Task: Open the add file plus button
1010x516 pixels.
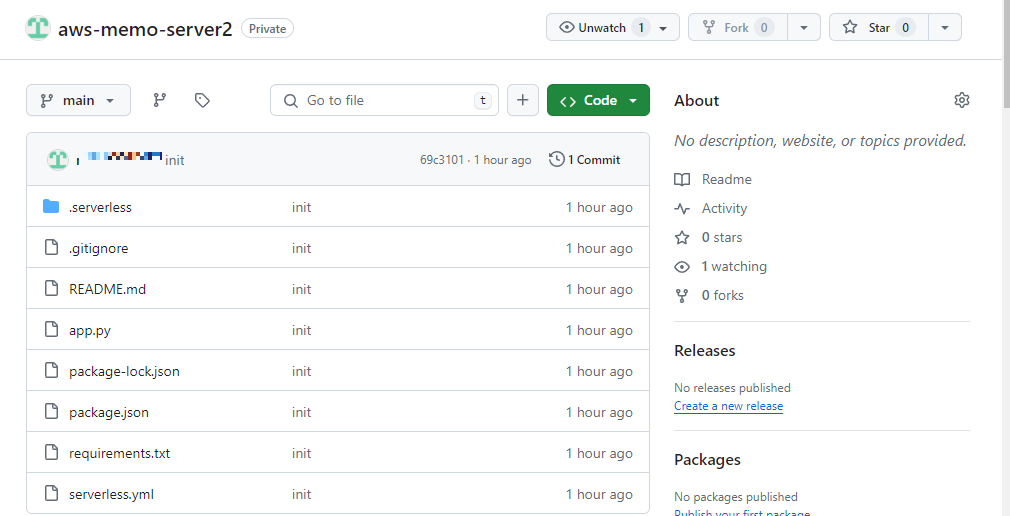Action: pos(523,100)
